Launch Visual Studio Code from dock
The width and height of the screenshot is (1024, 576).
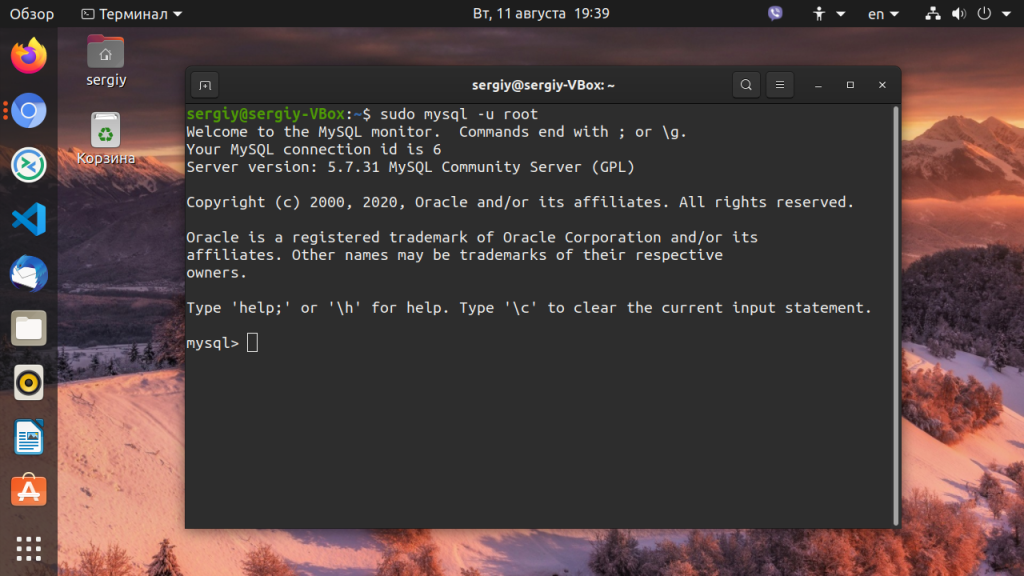[29, 219]
